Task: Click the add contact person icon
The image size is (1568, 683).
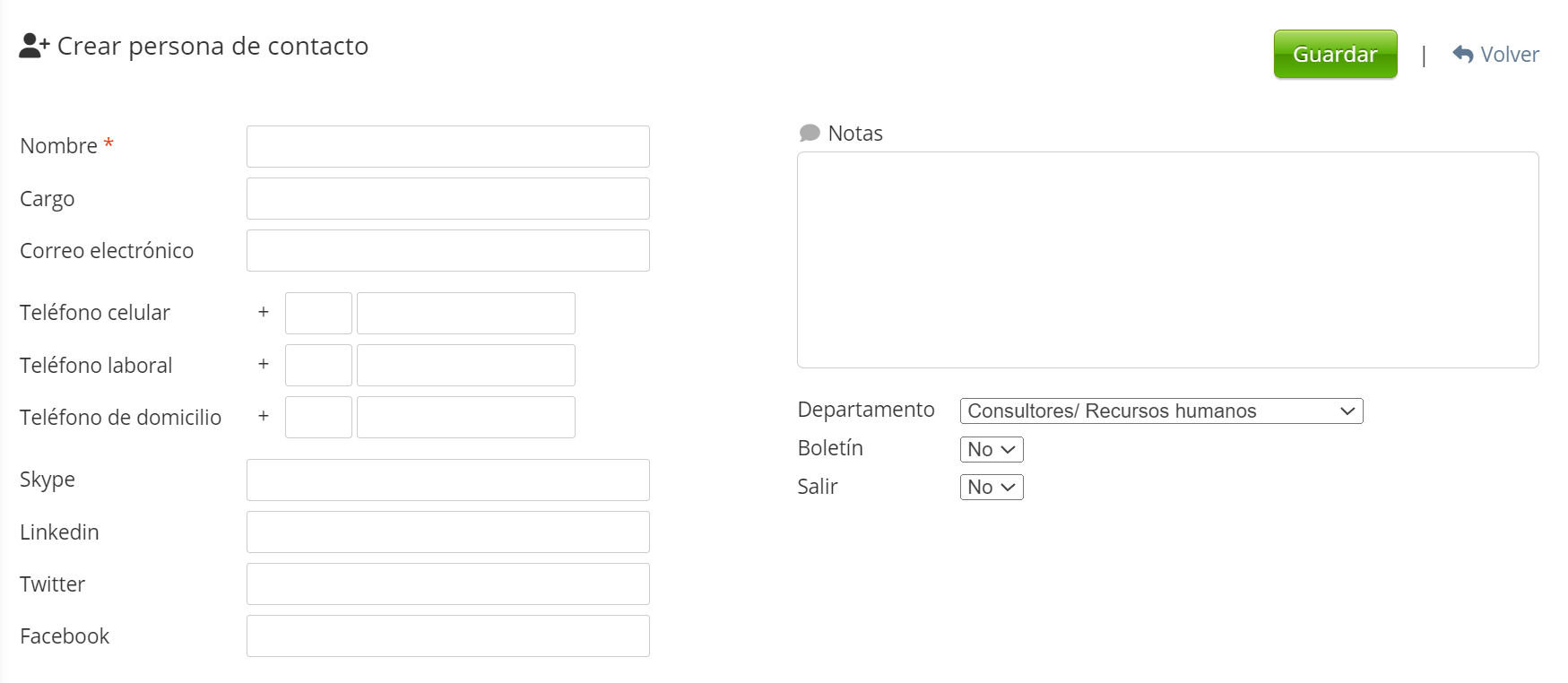Action: 34,46
